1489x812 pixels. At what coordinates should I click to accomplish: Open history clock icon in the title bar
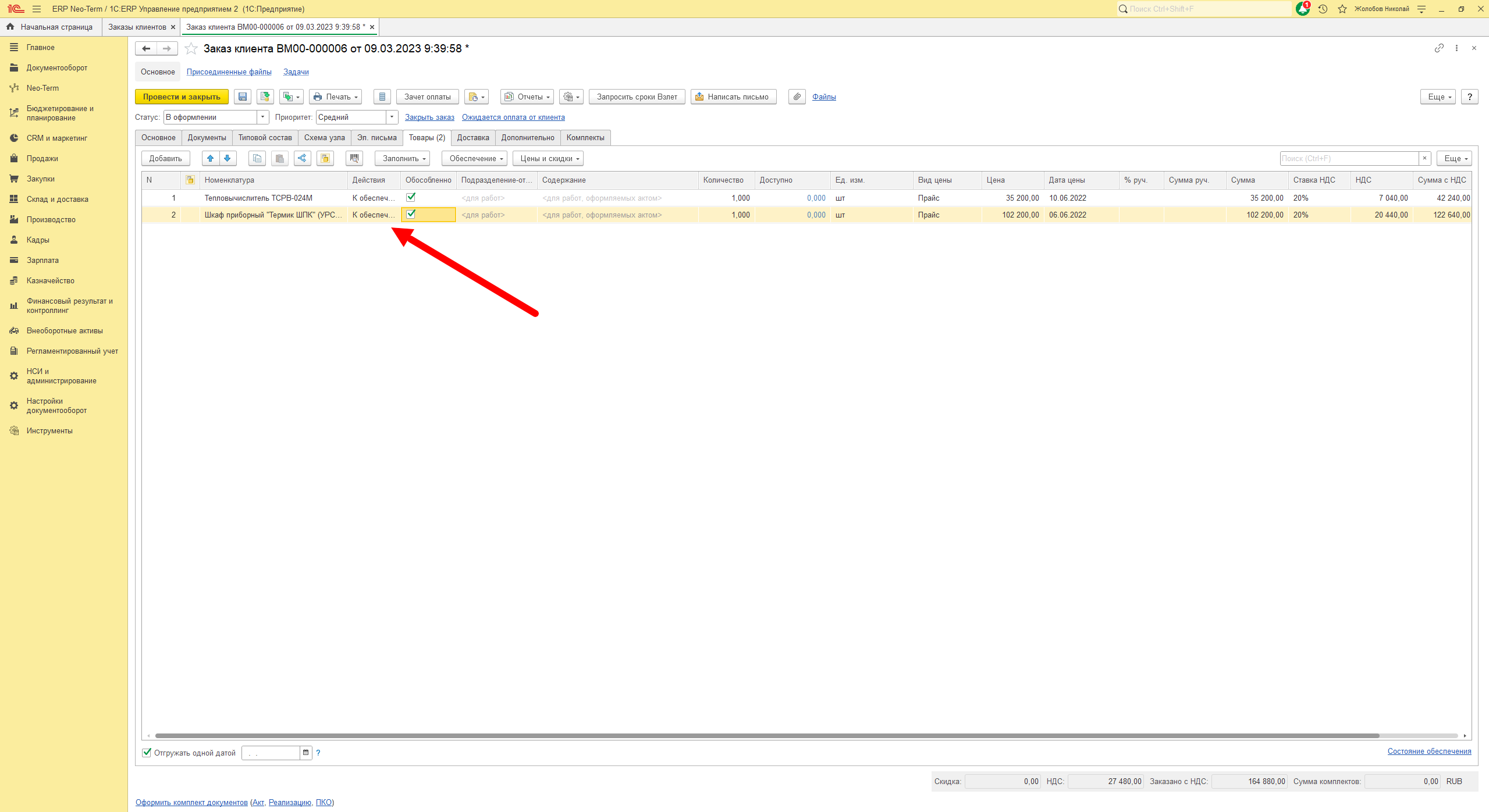pos(1323,9)
